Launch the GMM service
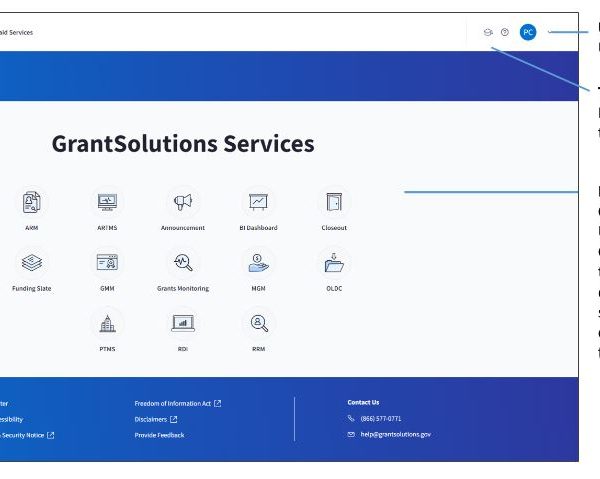Viewport: 600px width, 479px height. (x=106, y=264)
